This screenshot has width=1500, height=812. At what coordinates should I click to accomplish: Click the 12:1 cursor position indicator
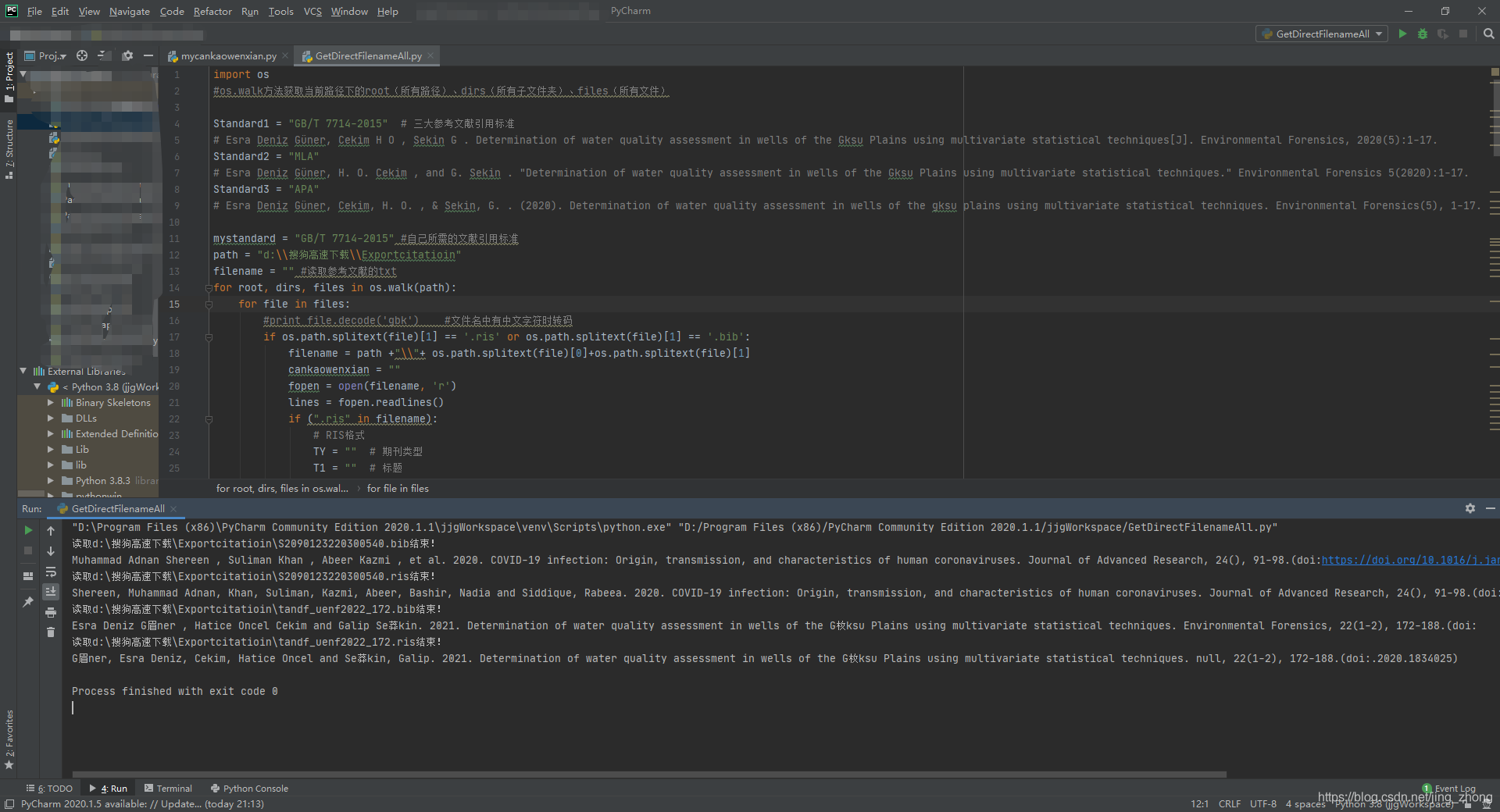1200,804
